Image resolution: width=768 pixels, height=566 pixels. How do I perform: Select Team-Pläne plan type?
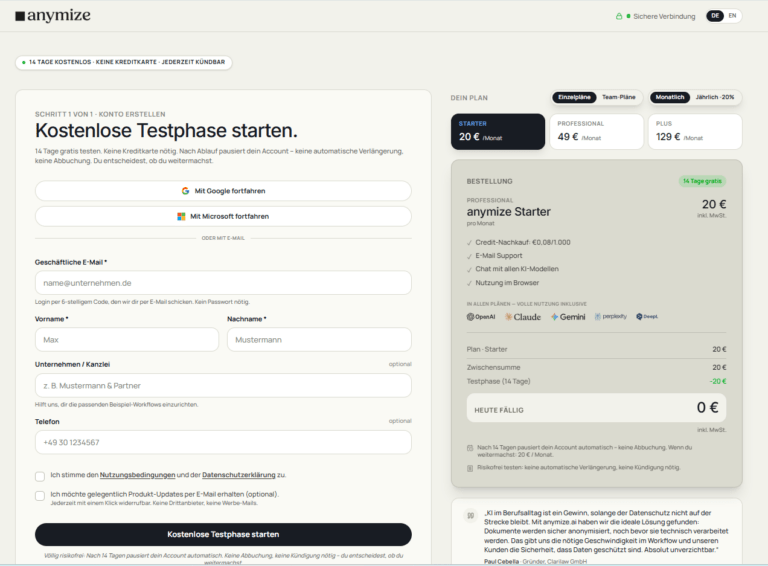tap(619, 97)
